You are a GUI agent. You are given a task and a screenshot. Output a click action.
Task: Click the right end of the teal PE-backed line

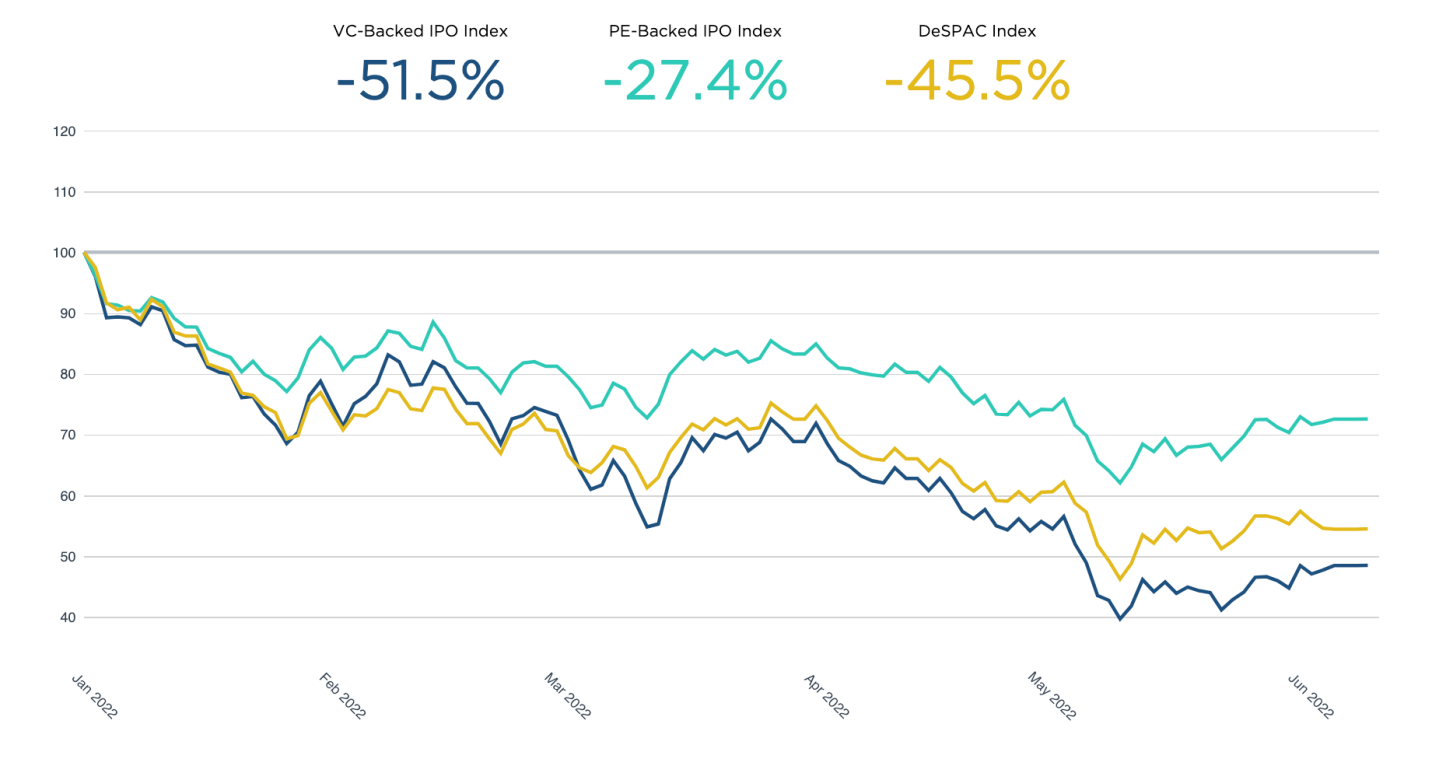(1366, 419)
